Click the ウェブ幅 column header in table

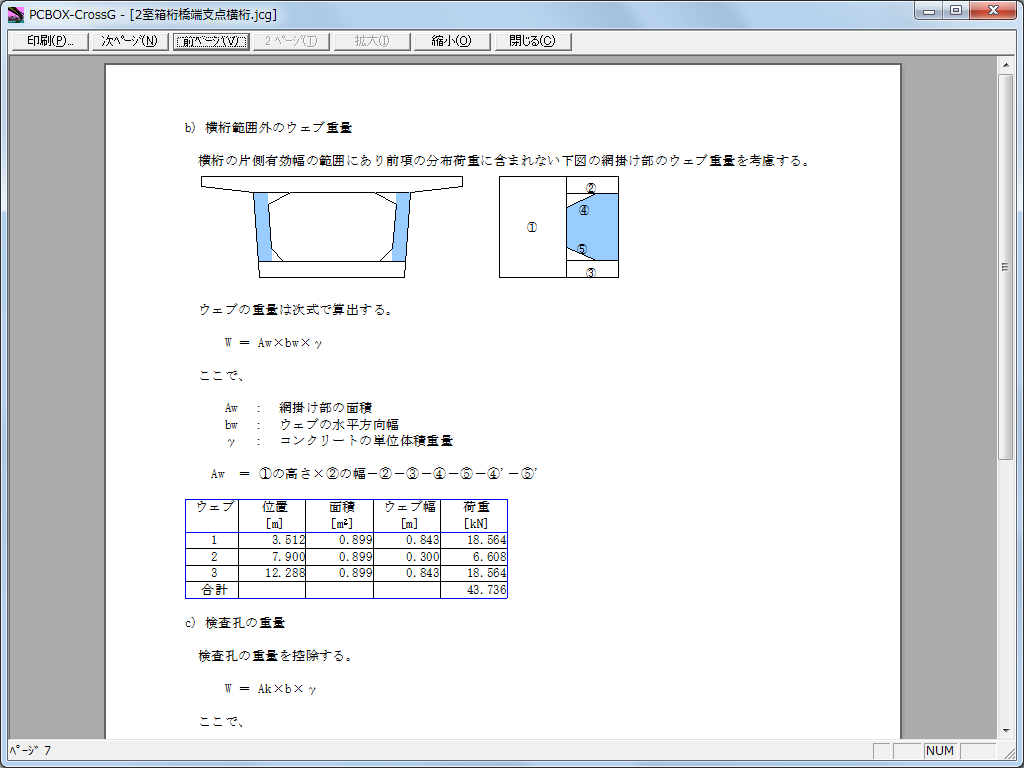coord(407,515)
